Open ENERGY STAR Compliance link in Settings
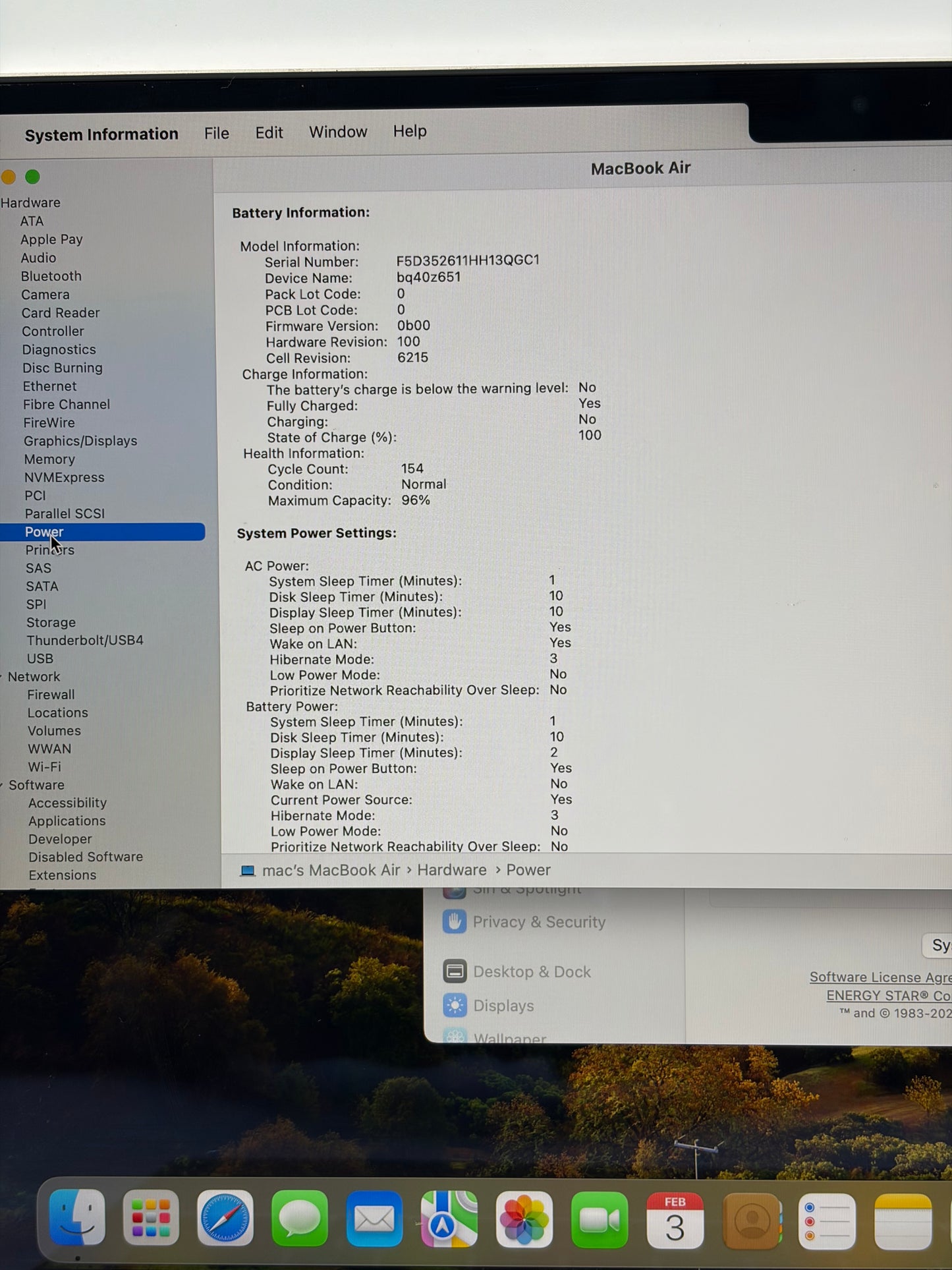Viewport: 952px width, 1270px height. click(889, 996)
